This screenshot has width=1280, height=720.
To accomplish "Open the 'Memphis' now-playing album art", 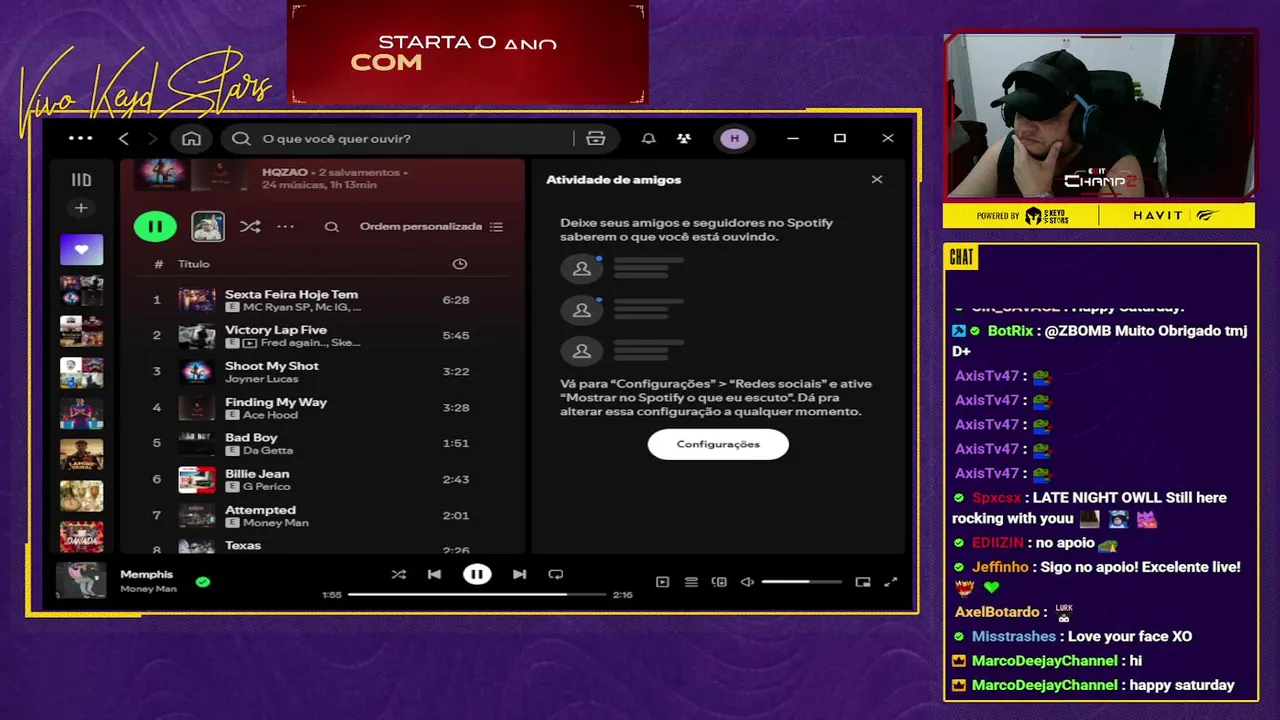I will [x=81, y=581].
